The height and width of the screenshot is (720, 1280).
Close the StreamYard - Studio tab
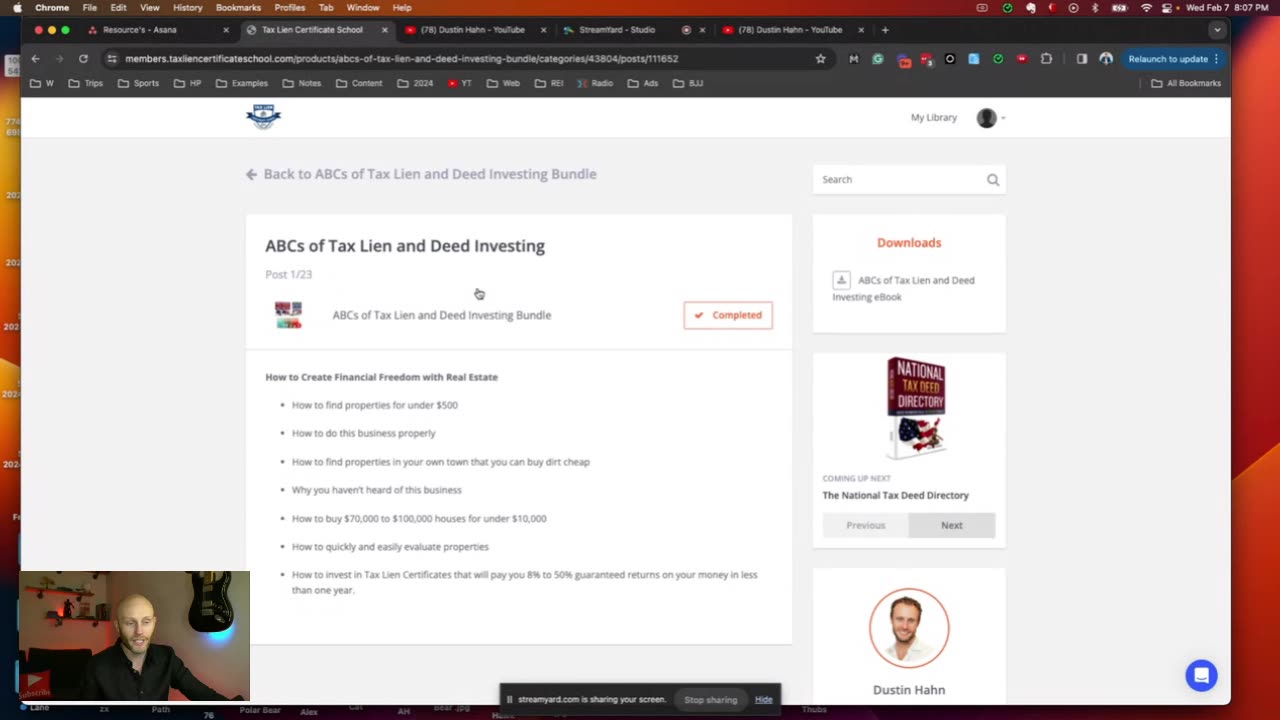click(702, 30)
